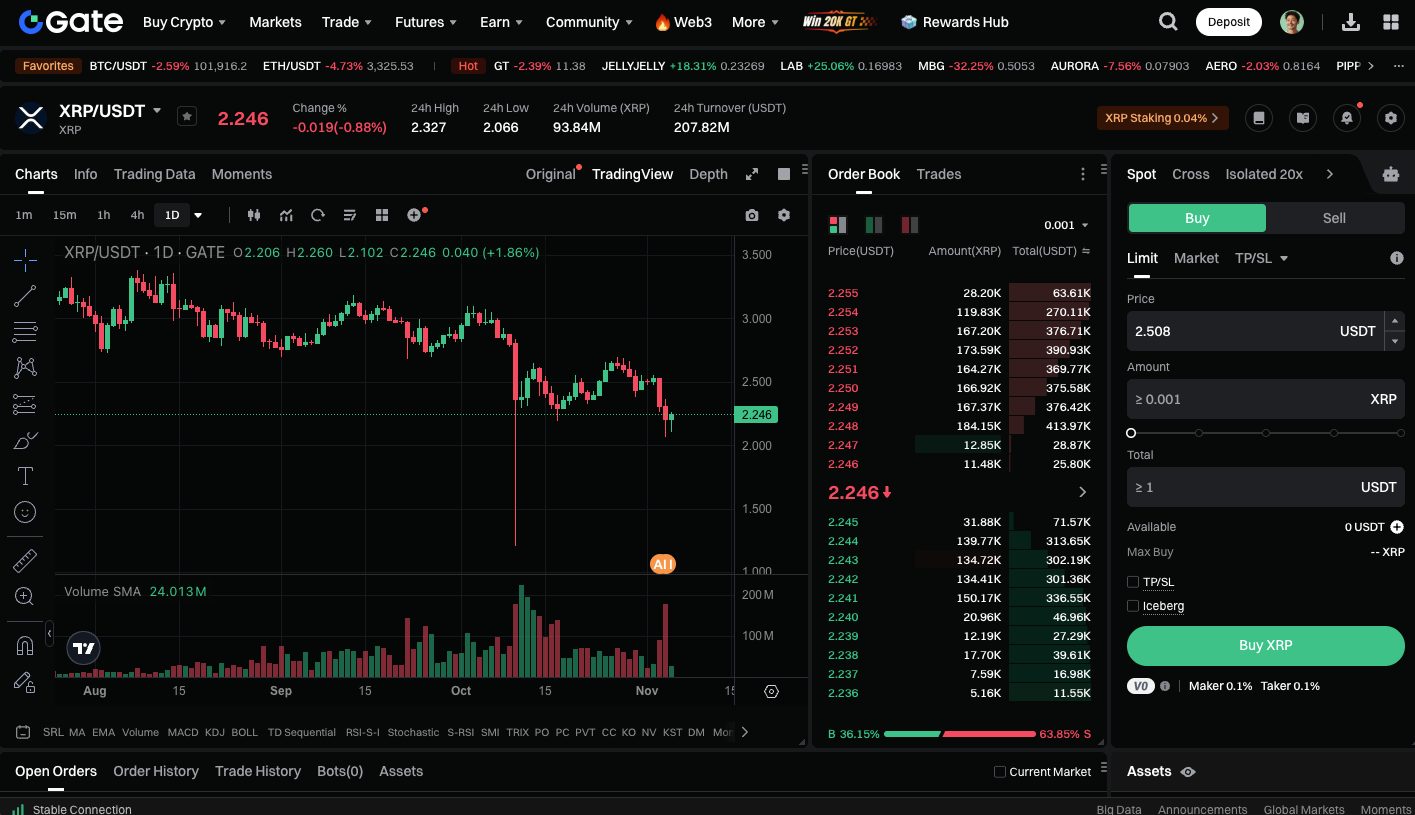Toggle the magnet snap tool

pos(25,645)
